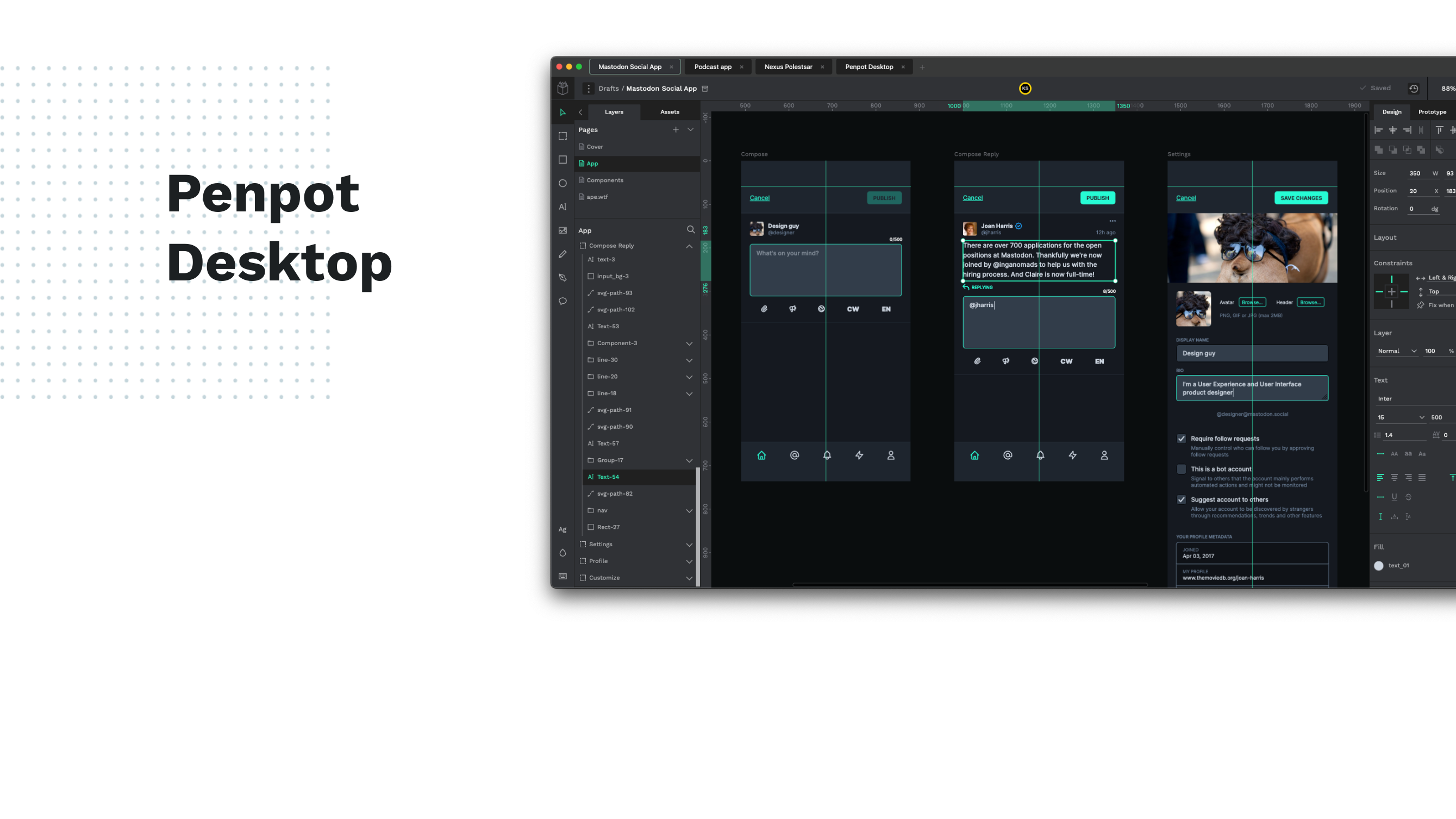Toggle lowercase aa text transform
This screenshot has width=1456, height=819.
point(1408,453)
